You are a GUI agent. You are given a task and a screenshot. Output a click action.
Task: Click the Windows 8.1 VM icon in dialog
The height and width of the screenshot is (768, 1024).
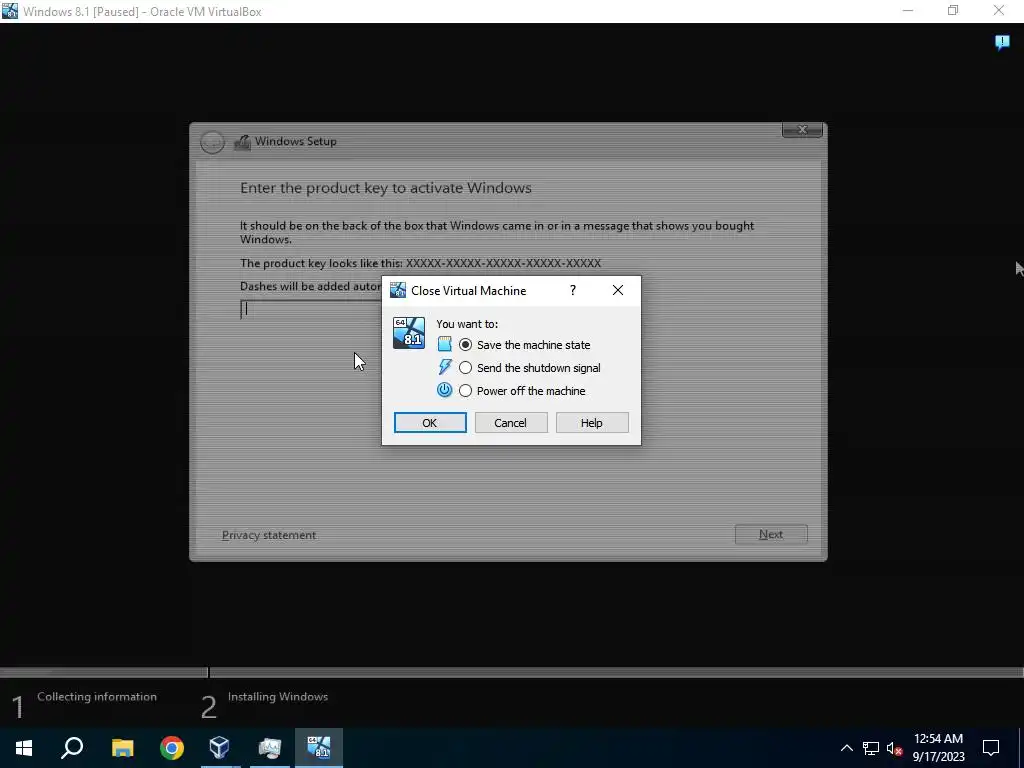point(409,333)
